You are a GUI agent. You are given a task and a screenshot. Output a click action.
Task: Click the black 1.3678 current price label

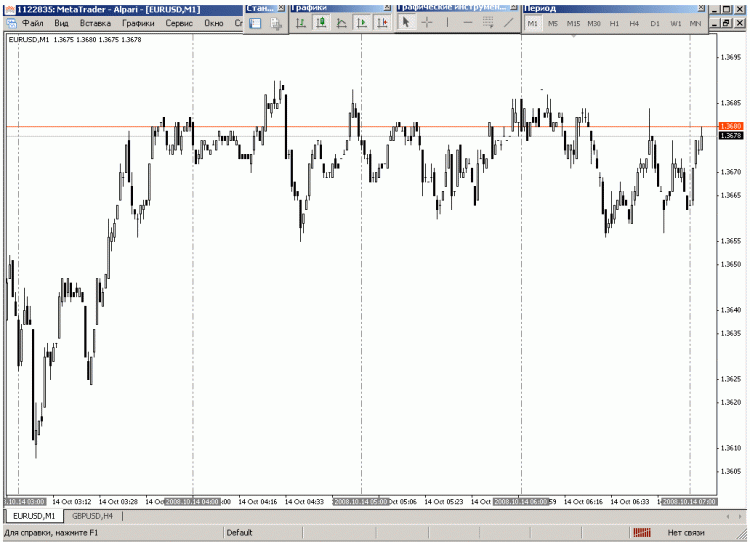(x=730, y=136)
